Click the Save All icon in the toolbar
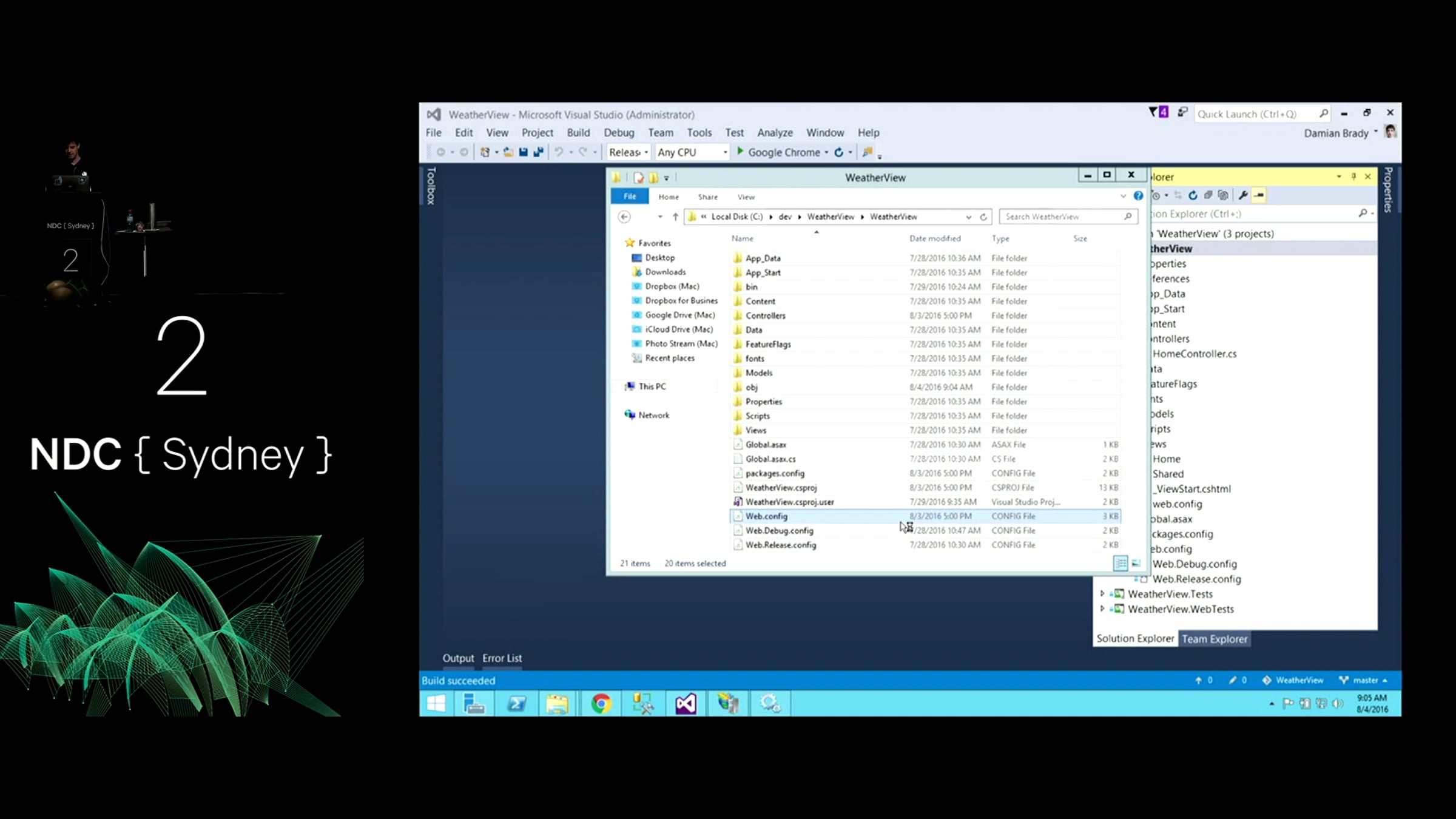The height and width of the screenshot is (819, 1456). [538, 152]
